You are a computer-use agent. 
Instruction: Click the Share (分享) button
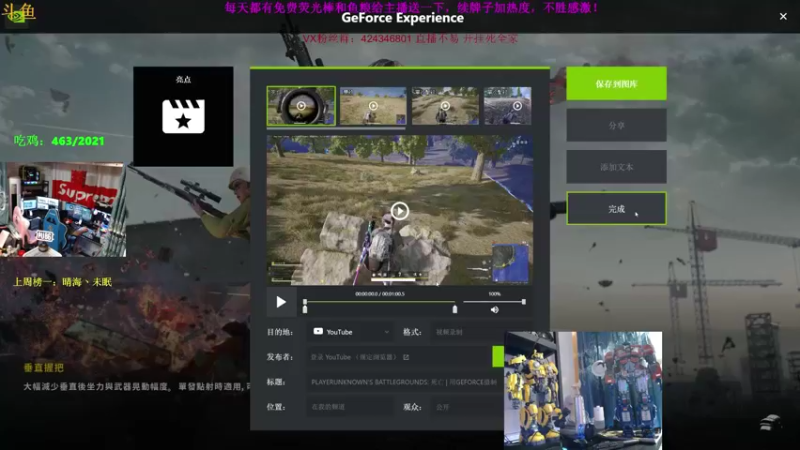616,125
